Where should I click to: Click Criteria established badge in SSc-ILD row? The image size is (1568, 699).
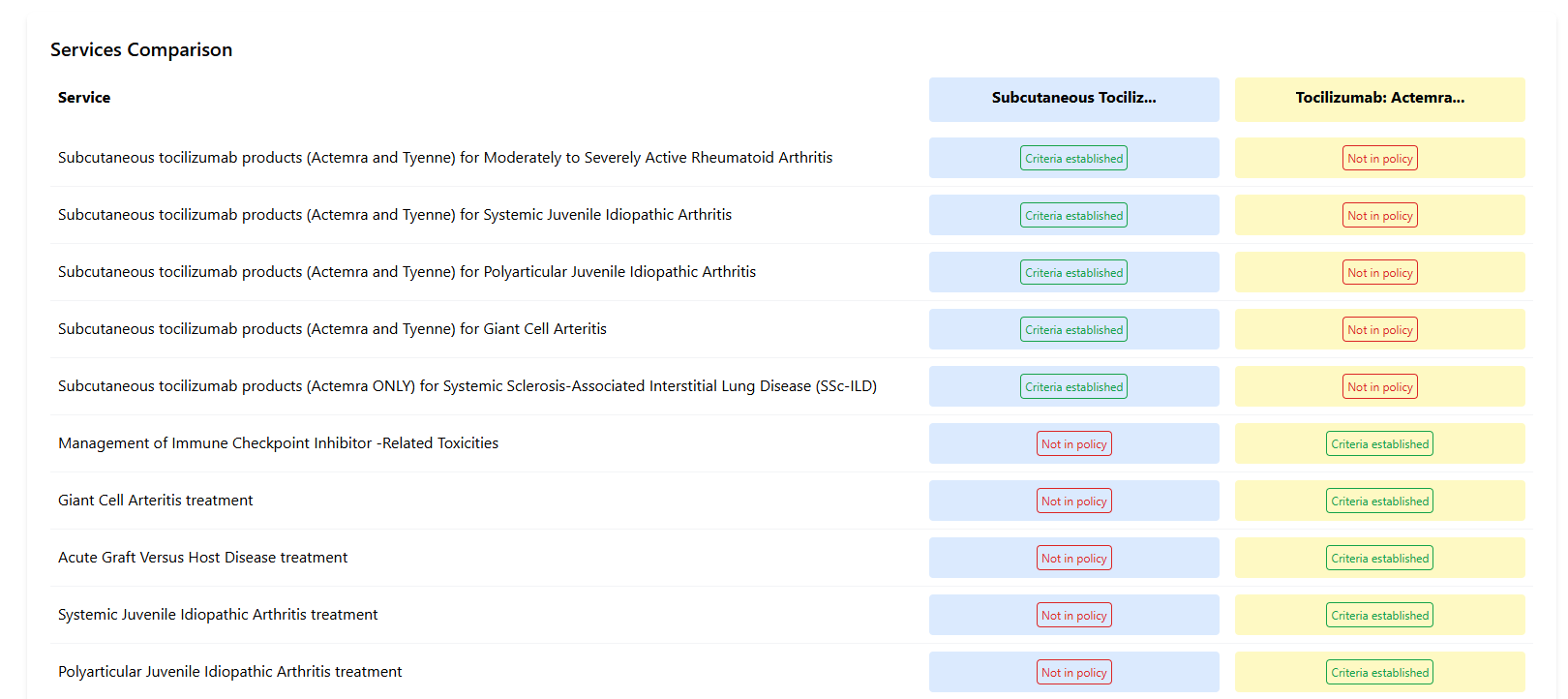pos(1073,387)
